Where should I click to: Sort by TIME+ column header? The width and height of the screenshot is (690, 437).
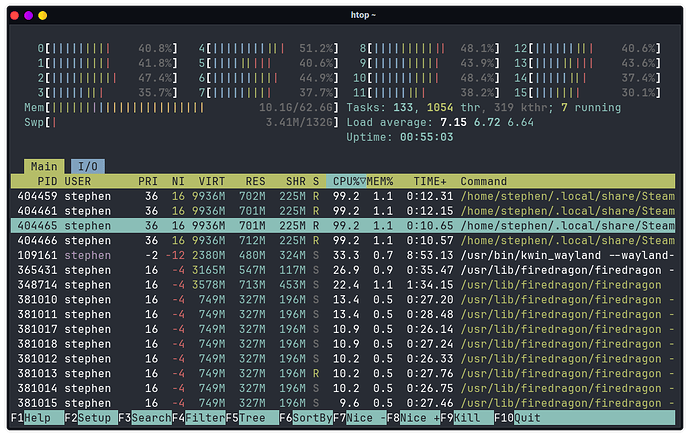pyautogui.click(x=430, y=181)
